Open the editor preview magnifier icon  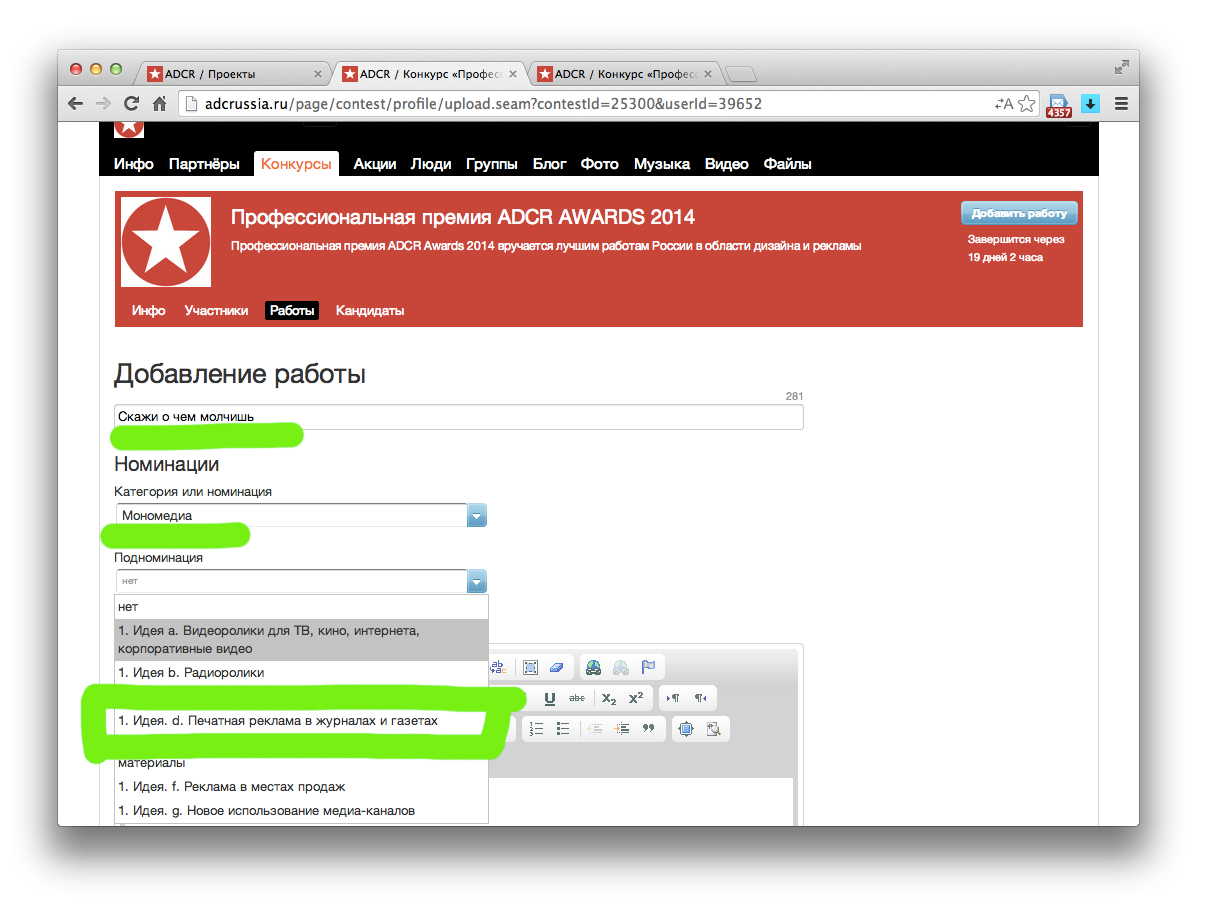tap(714, 729)
